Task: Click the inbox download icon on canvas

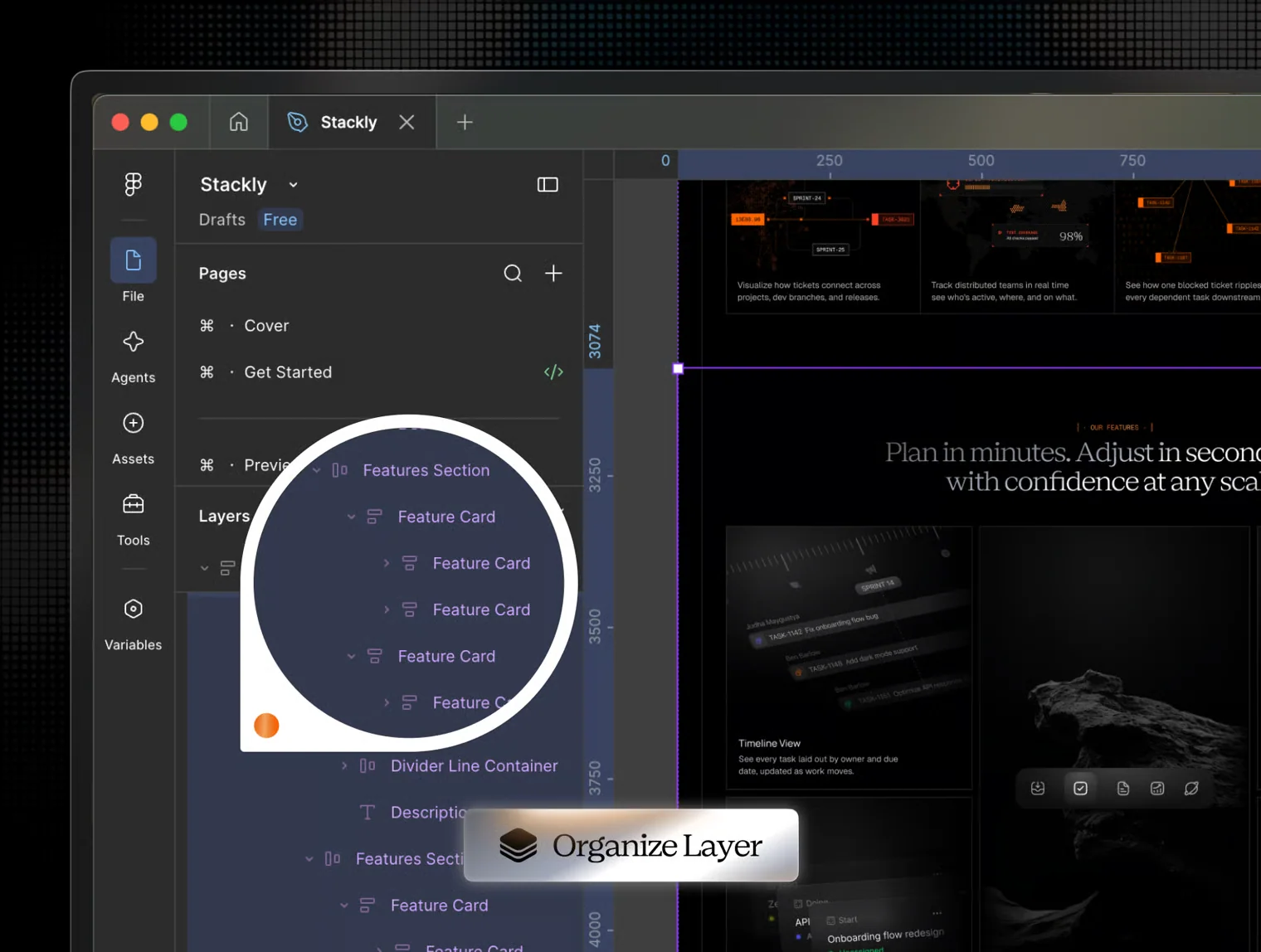Action: pos(1038,789)
